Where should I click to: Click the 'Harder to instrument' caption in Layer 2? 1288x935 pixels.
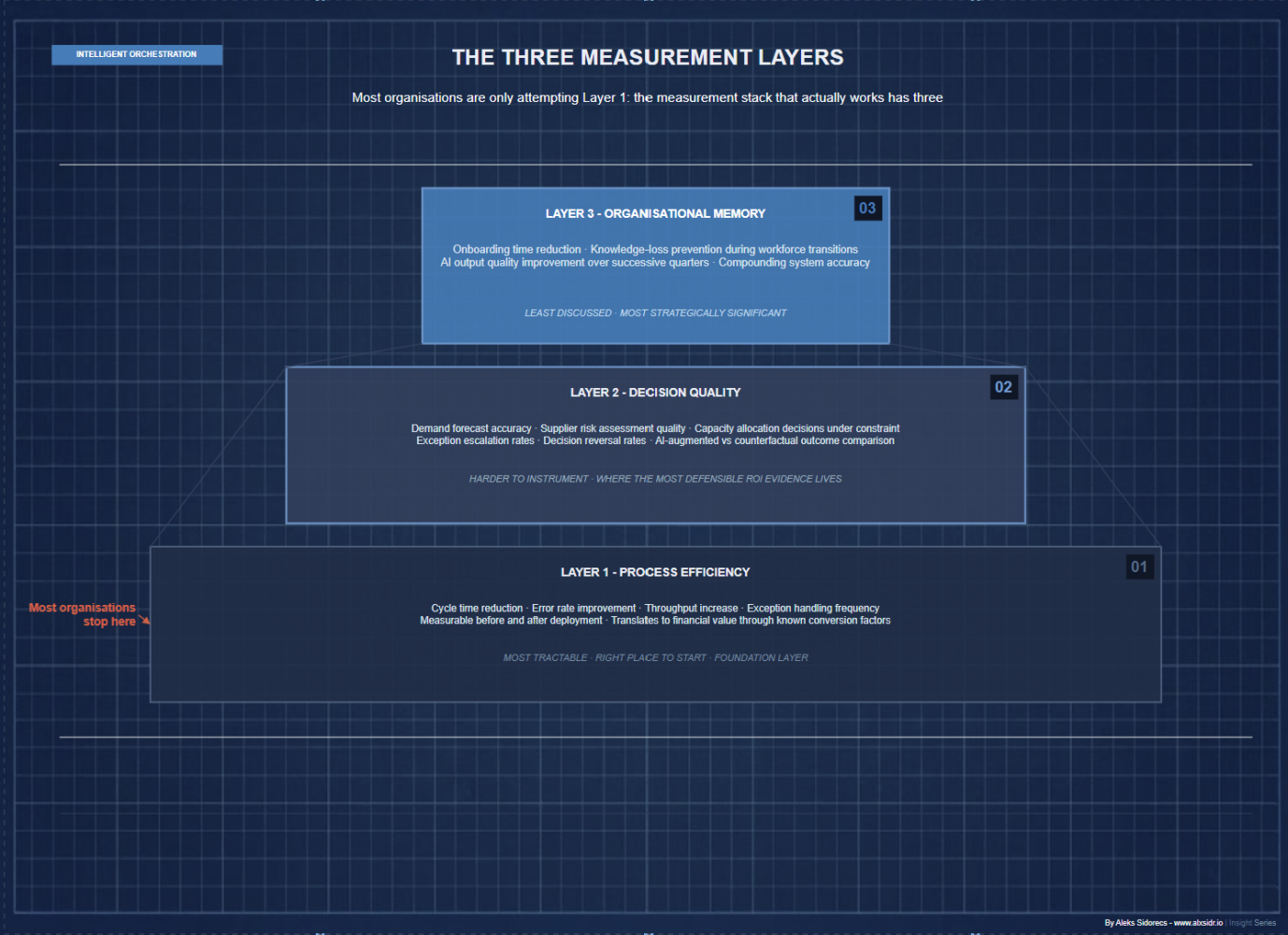point(528,479)
